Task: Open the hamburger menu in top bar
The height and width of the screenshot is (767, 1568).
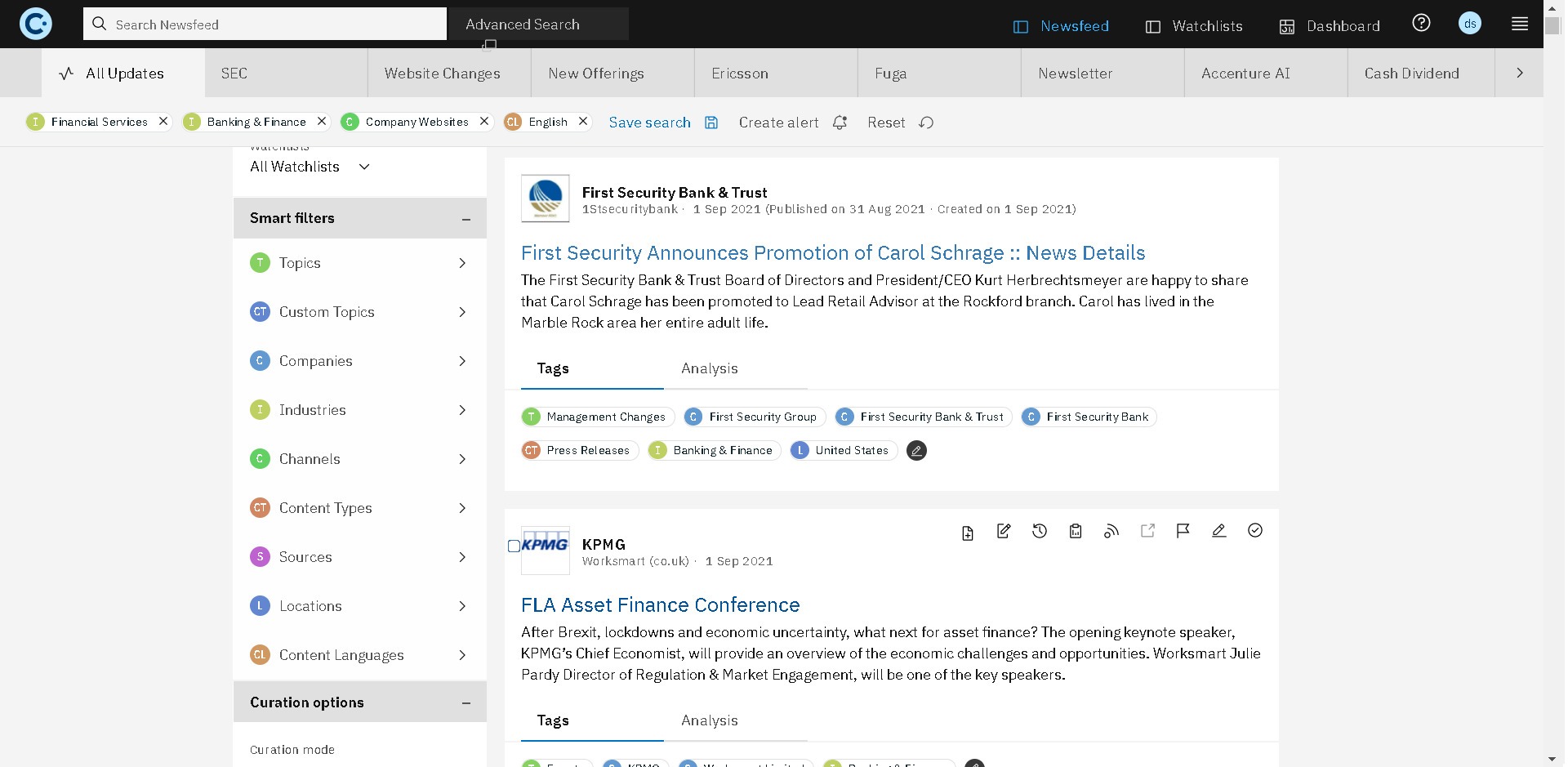Action: pyautogui.click(x=1520, y=24)
